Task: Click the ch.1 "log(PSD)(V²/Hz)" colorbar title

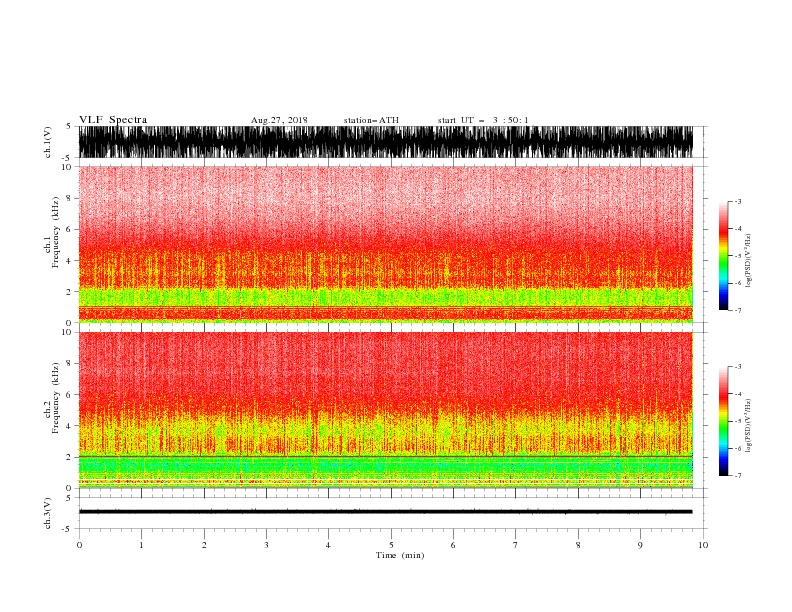Action: pyautogui.click(x=748, y=261)
